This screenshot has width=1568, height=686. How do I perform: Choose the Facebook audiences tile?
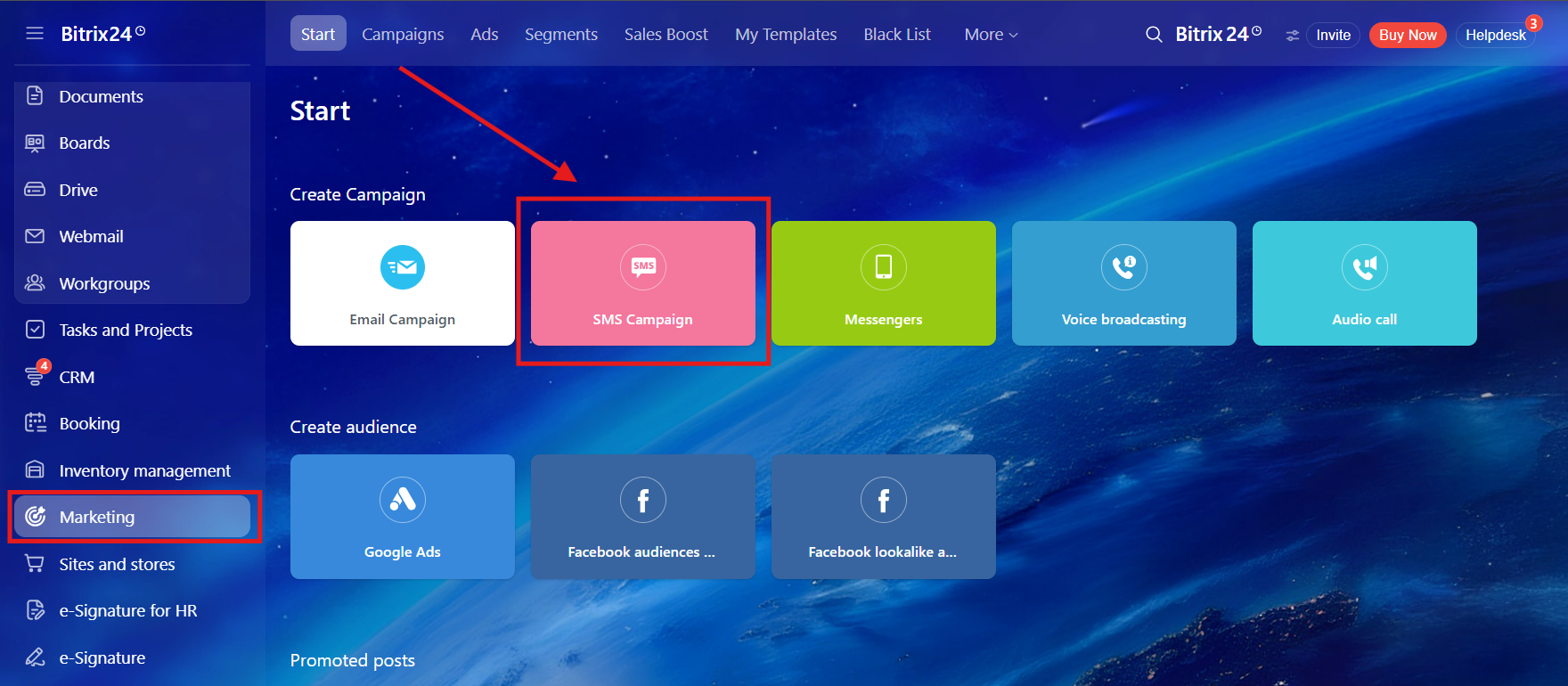(642, 517)
